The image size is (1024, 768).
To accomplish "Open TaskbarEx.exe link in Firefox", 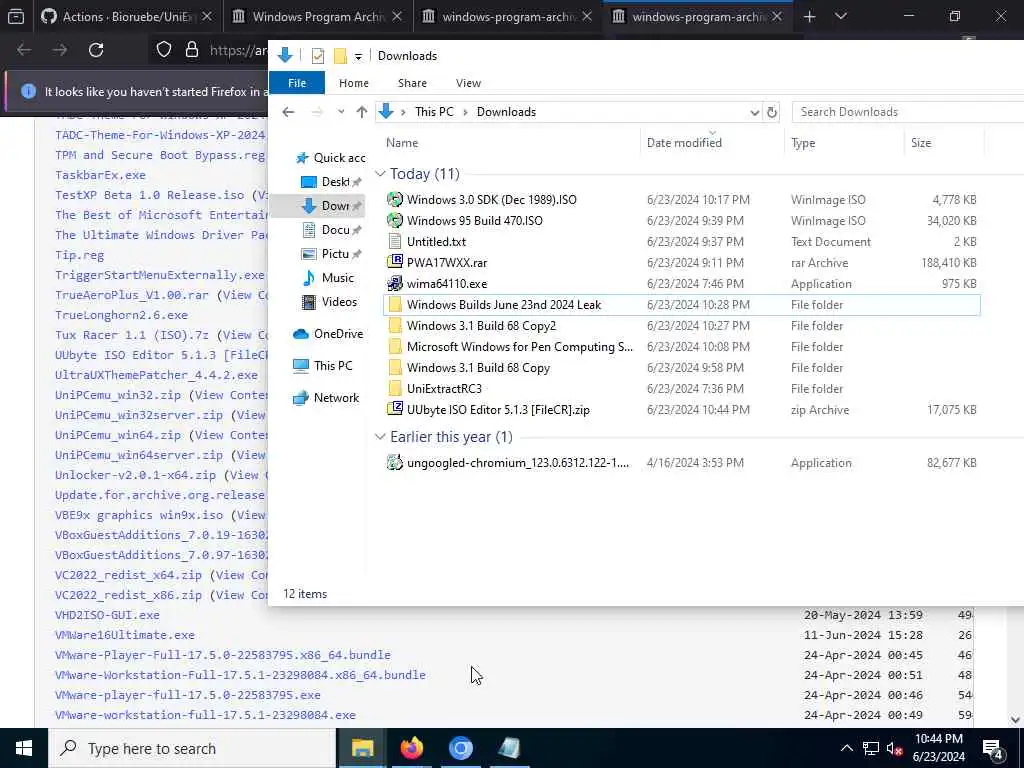I will (x=101, y=175).
